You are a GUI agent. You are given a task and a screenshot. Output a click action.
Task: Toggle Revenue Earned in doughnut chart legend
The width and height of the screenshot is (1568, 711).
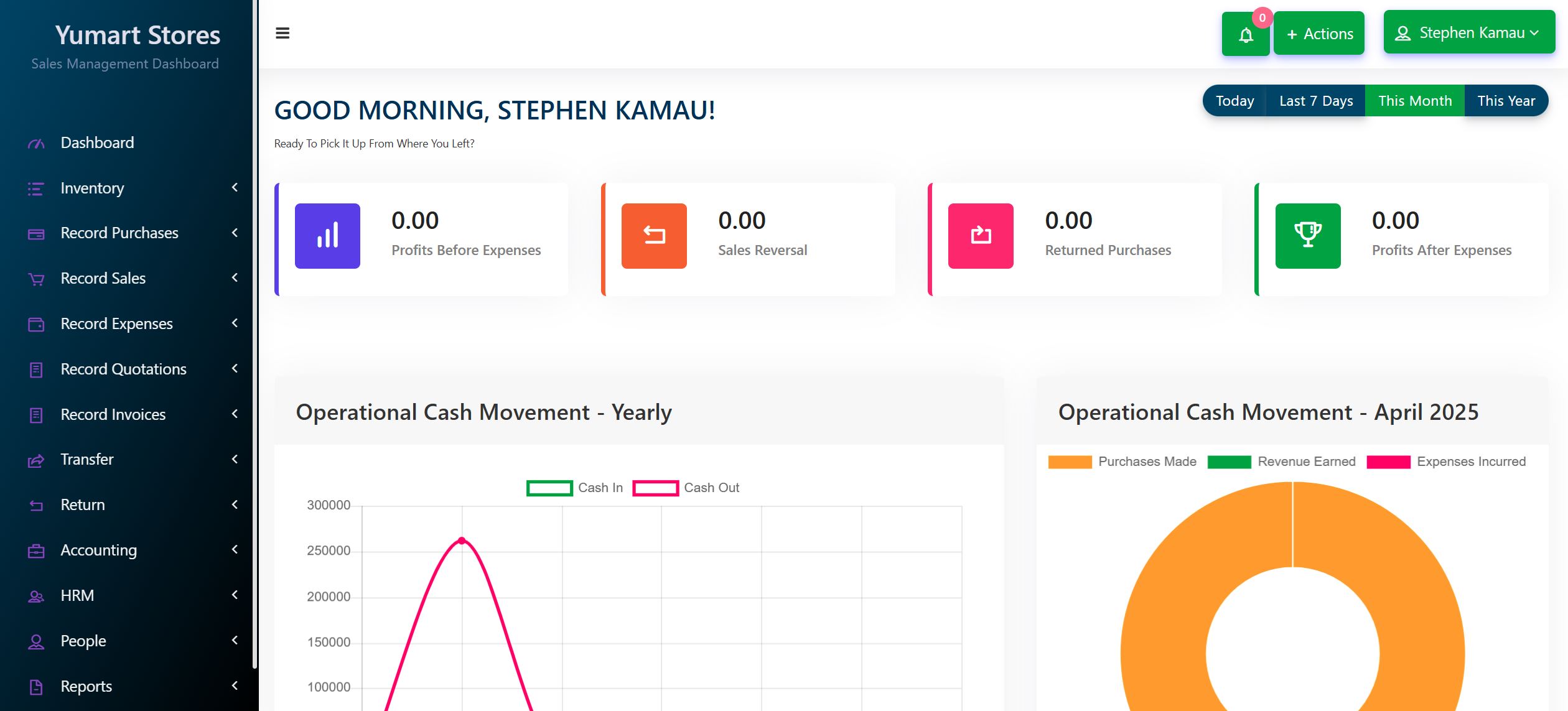coord(1281,462)
